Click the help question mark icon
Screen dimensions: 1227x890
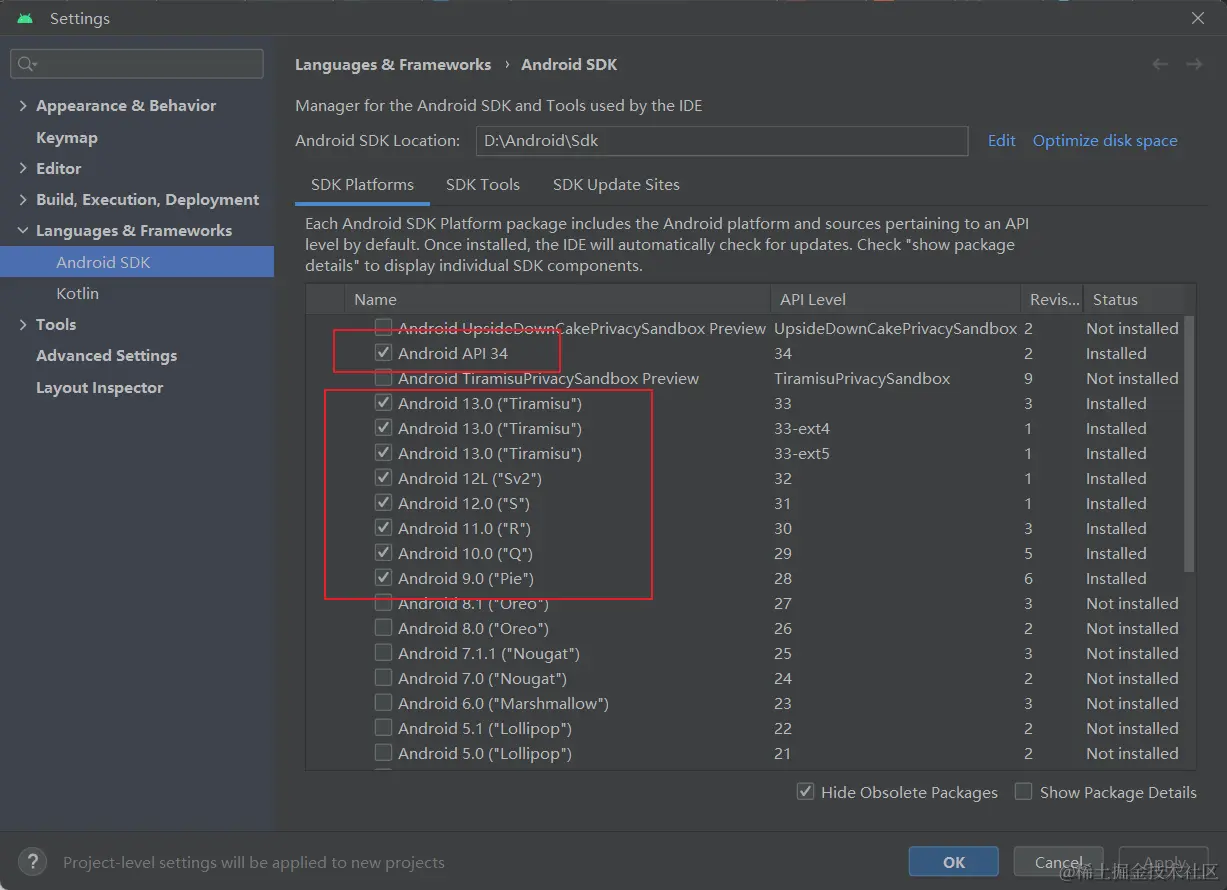click(33, 862)
